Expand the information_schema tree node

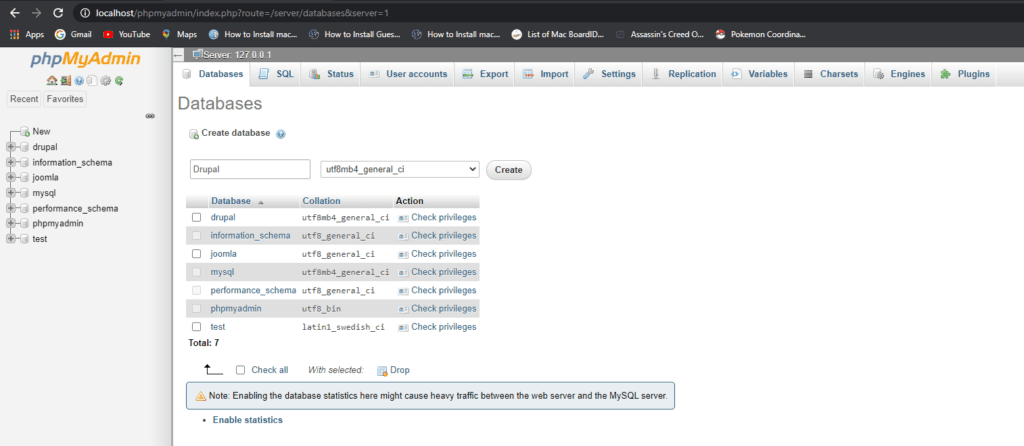[x=10, y=162]
